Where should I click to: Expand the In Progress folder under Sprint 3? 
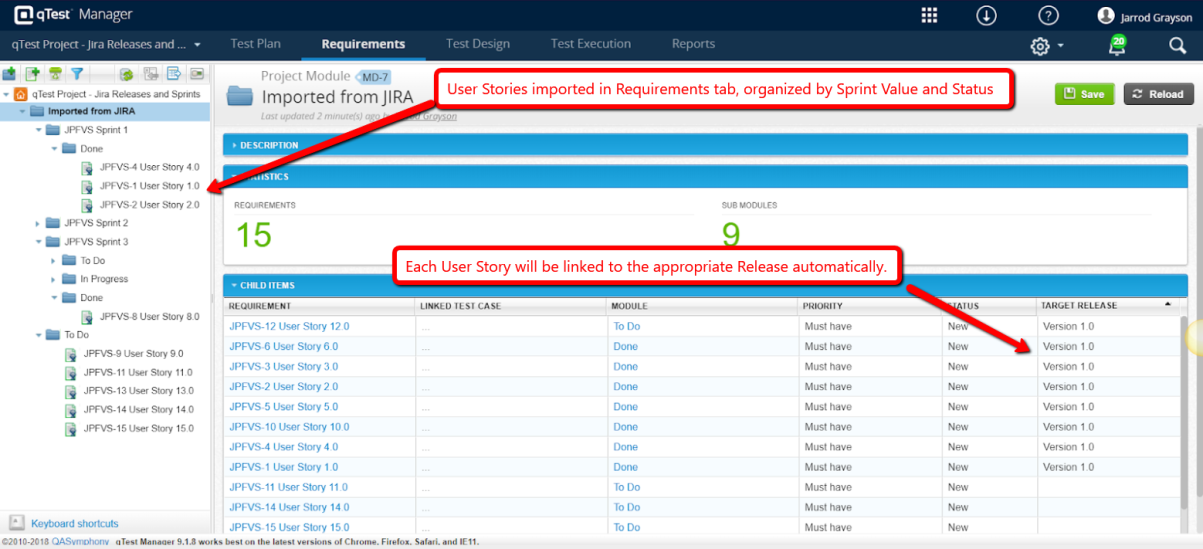(55, 279)
